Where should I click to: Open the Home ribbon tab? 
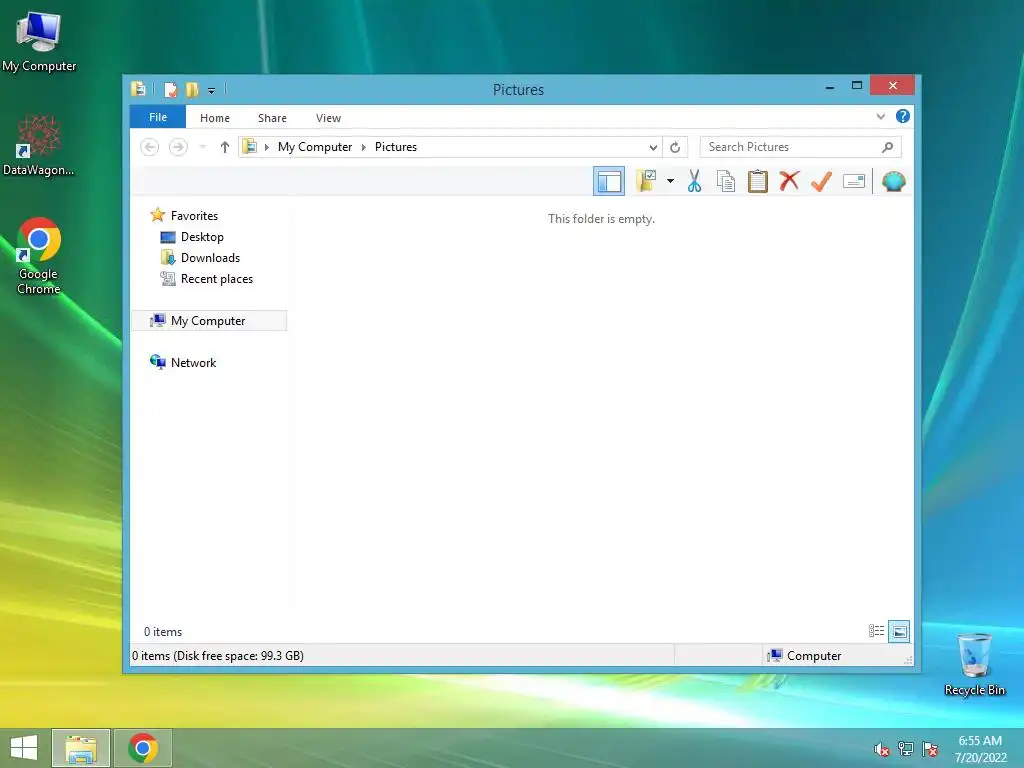(x=215, y=118)
